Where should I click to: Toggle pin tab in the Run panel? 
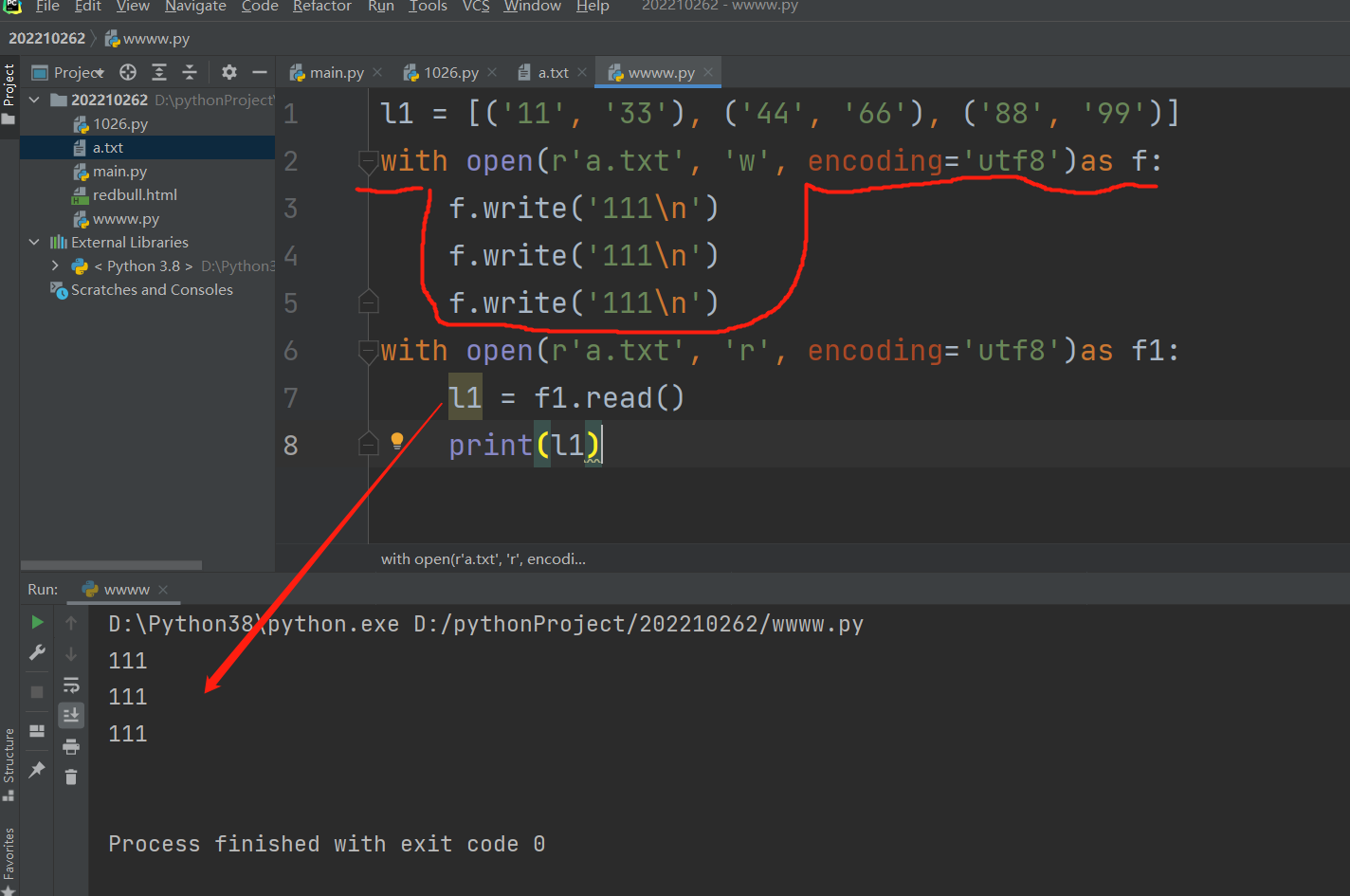(x=37, y=769)
